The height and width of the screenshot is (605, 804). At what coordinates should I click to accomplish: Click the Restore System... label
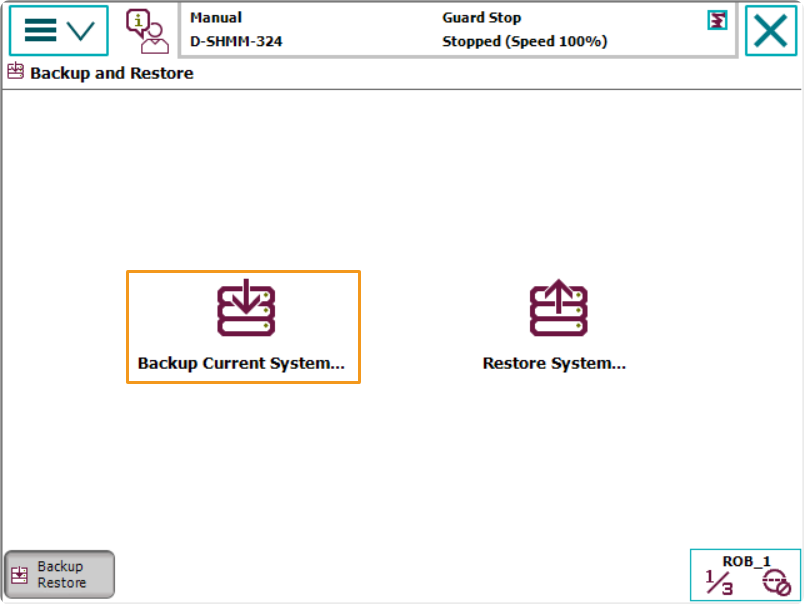click(555, 363)
